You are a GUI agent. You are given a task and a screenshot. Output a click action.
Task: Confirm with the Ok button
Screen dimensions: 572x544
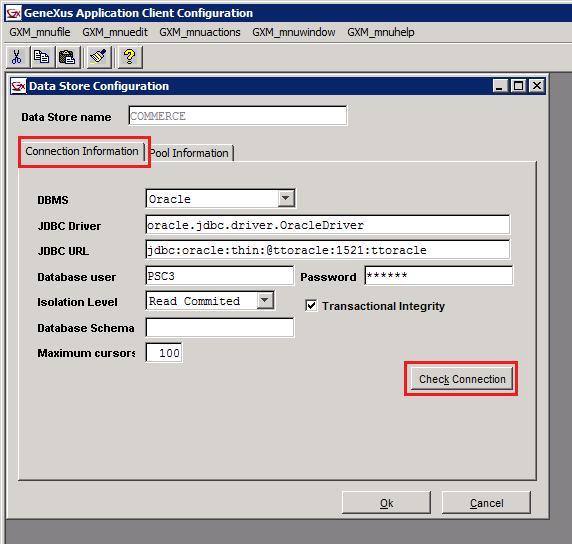tap(386, 503)
